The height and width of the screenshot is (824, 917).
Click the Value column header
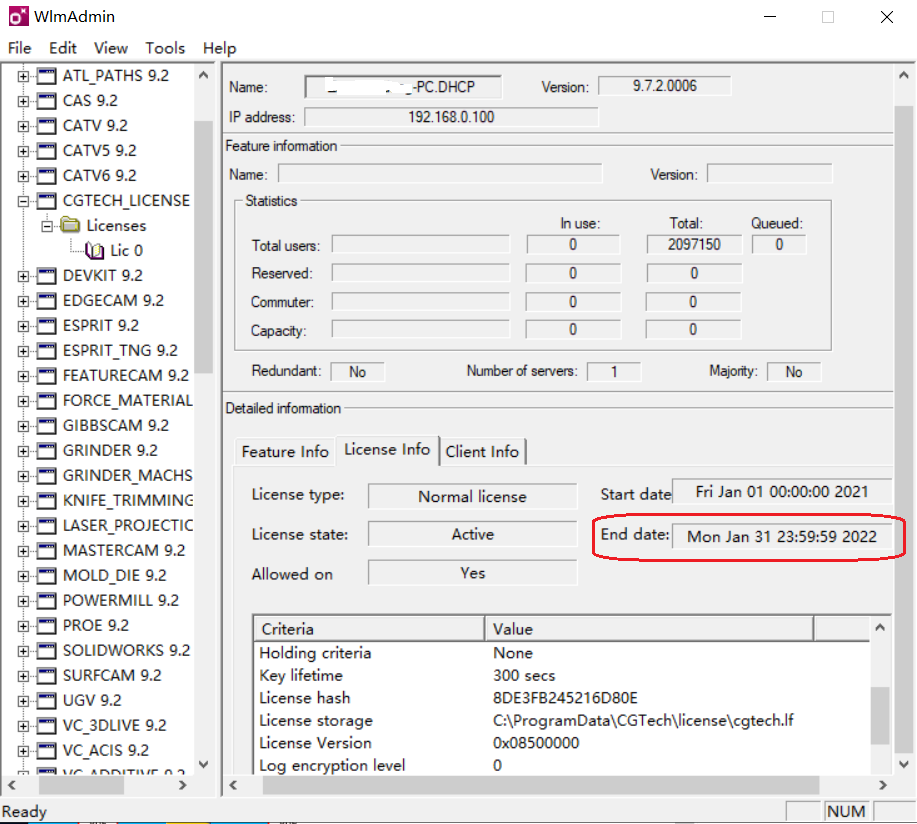click(649, 629)
